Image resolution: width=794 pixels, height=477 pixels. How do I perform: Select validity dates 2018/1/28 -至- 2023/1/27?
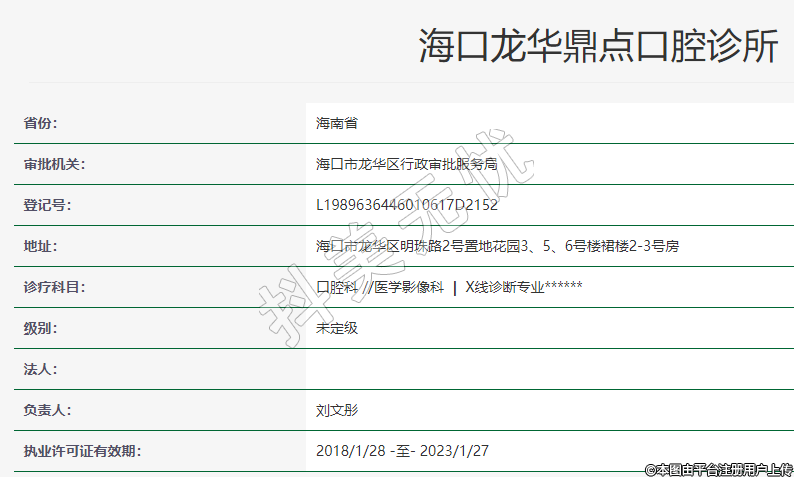[402, 451]
